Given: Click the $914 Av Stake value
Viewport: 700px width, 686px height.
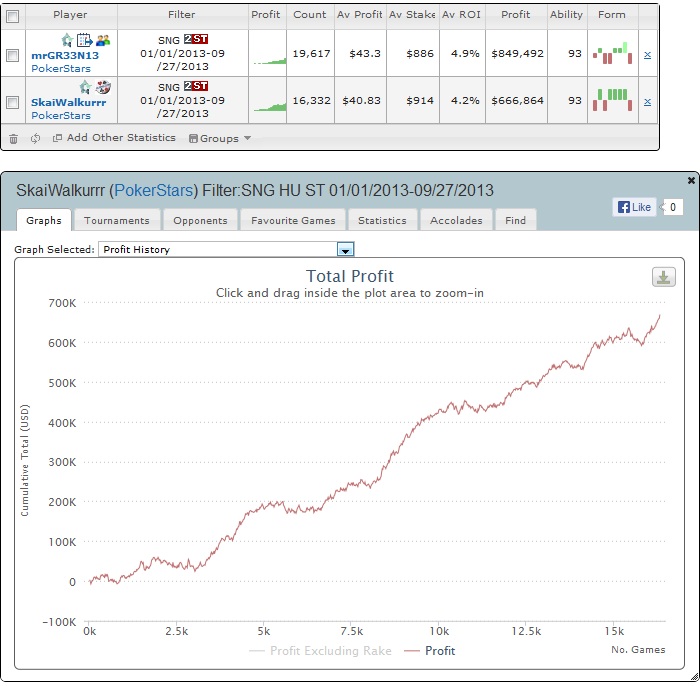Looking at the screenshot, I should point(420,101).
